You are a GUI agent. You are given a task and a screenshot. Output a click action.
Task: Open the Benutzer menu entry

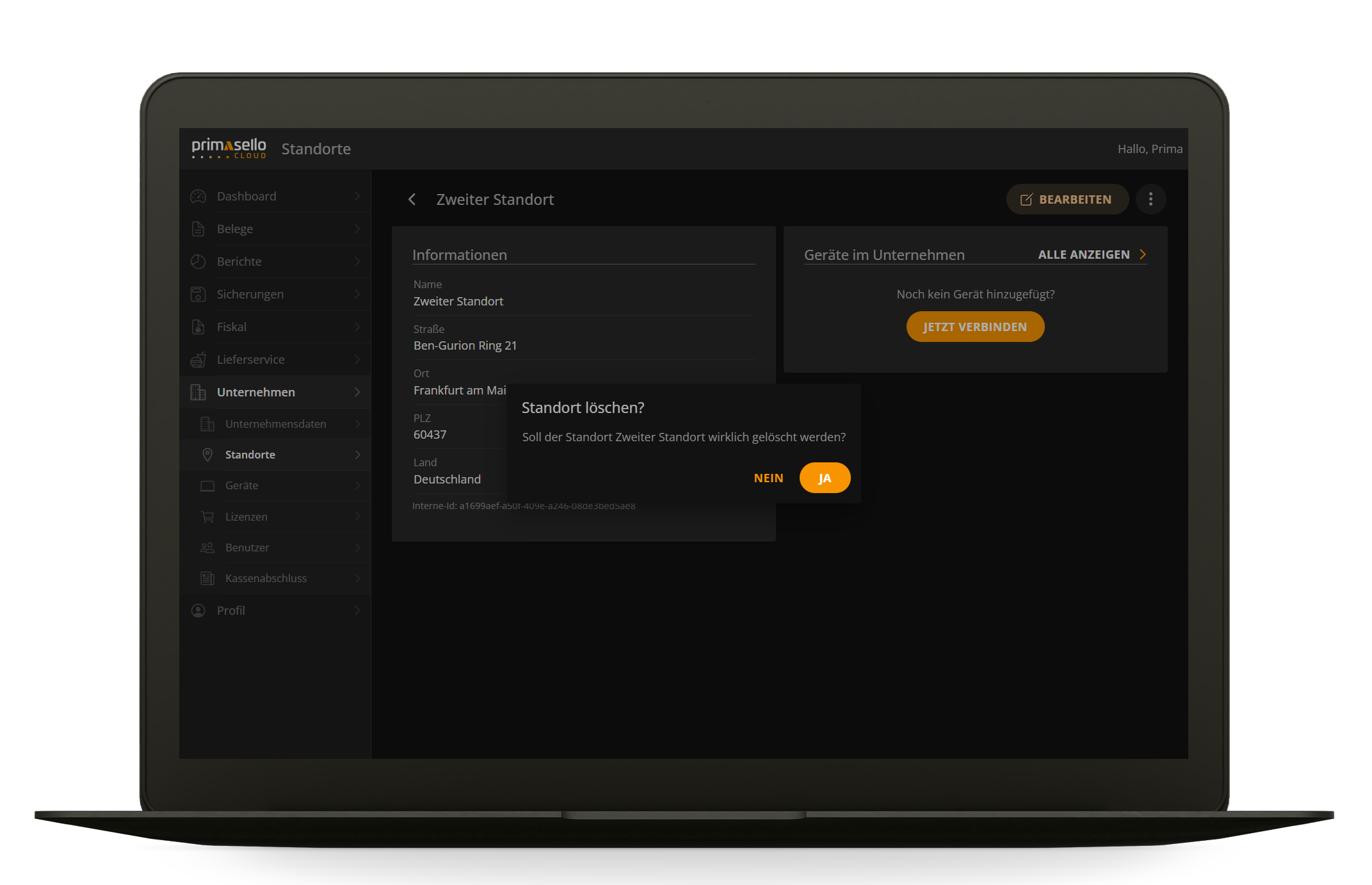[x=247, y=548]
